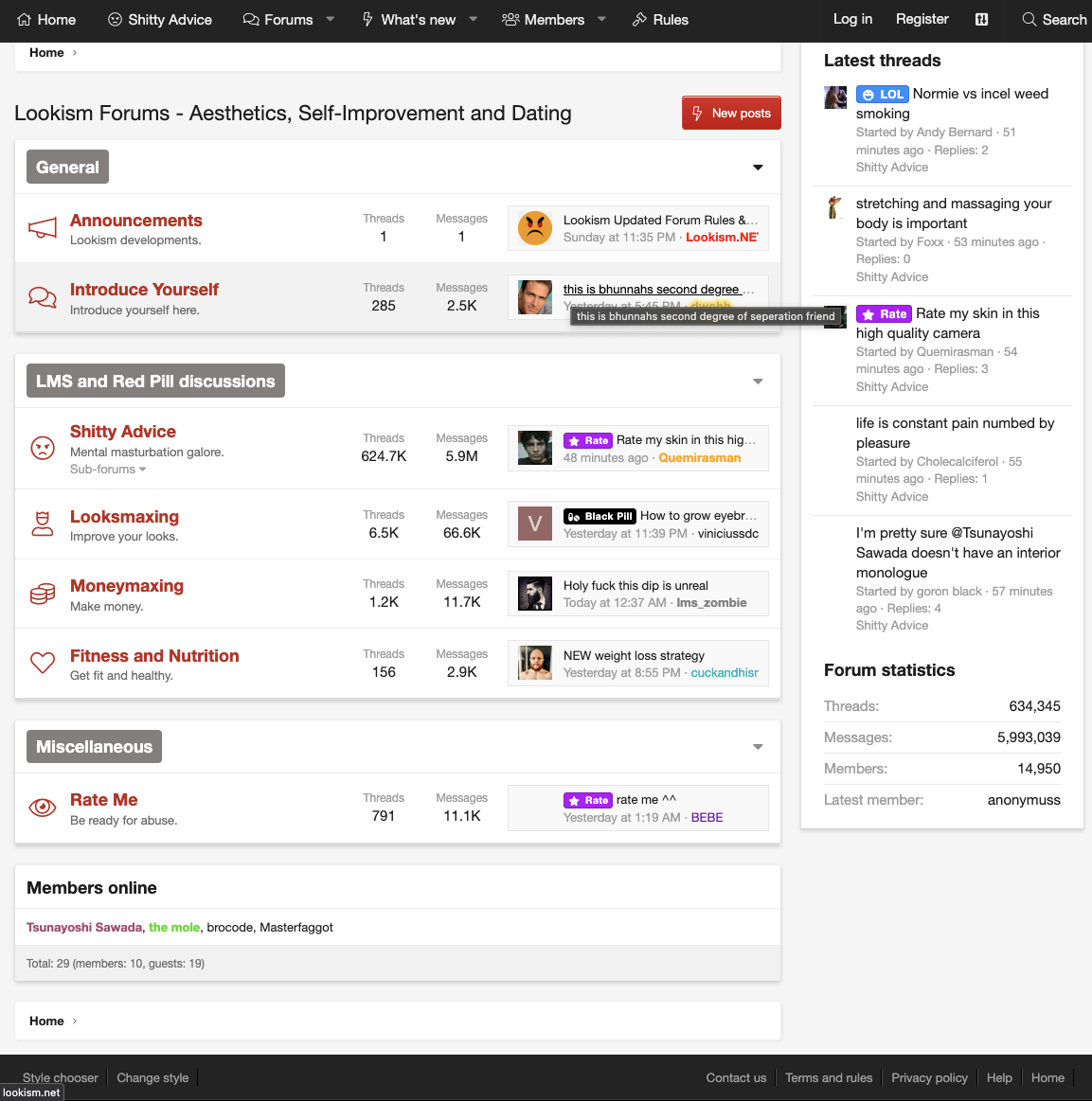The image size is (1092, 1101).
Task: Click the Latest threads heading
Action: coord(882,61)
